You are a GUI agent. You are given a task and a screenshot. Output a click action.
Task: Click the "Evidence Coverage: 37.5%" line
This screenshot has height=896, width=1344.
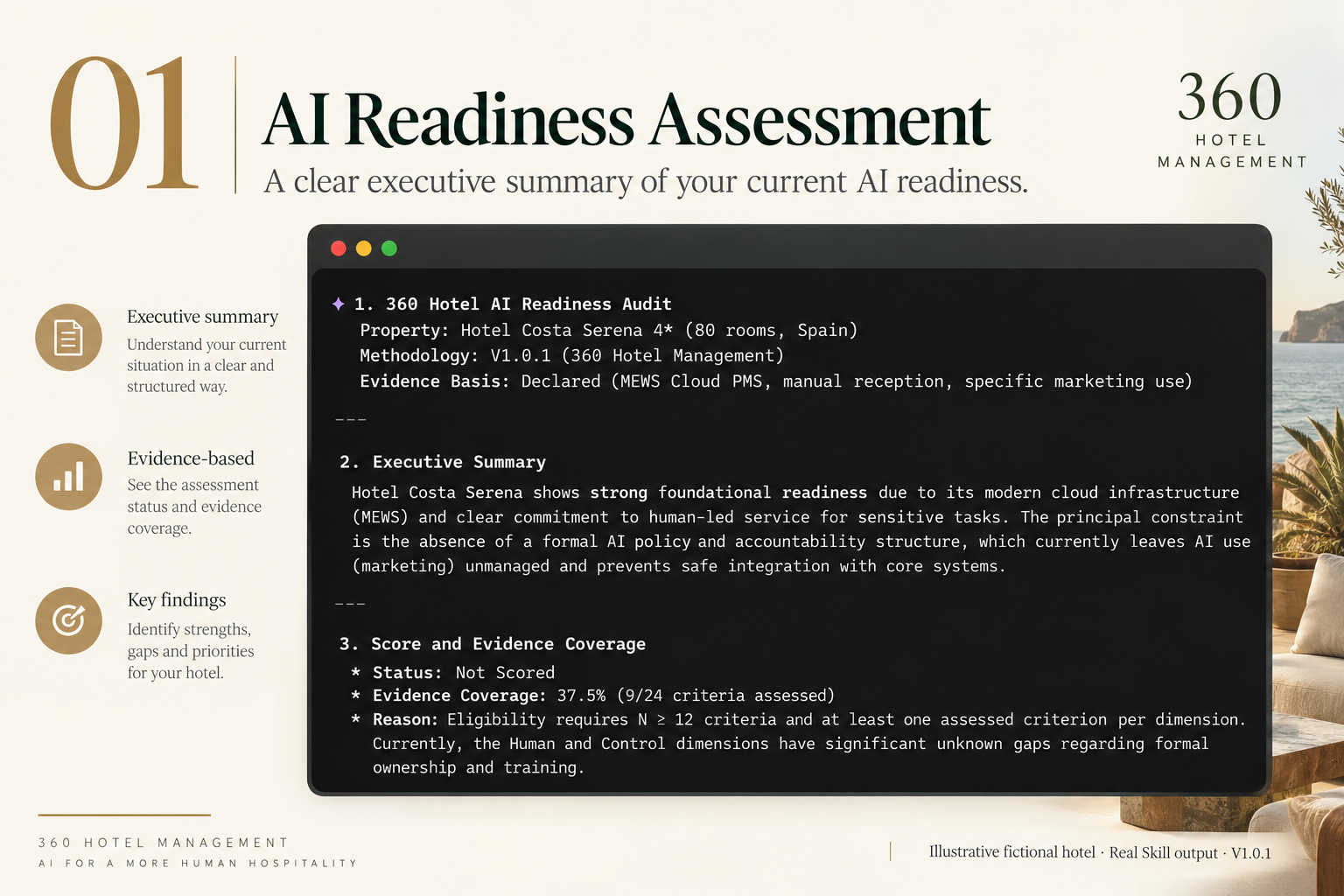[x=592, y=696]
